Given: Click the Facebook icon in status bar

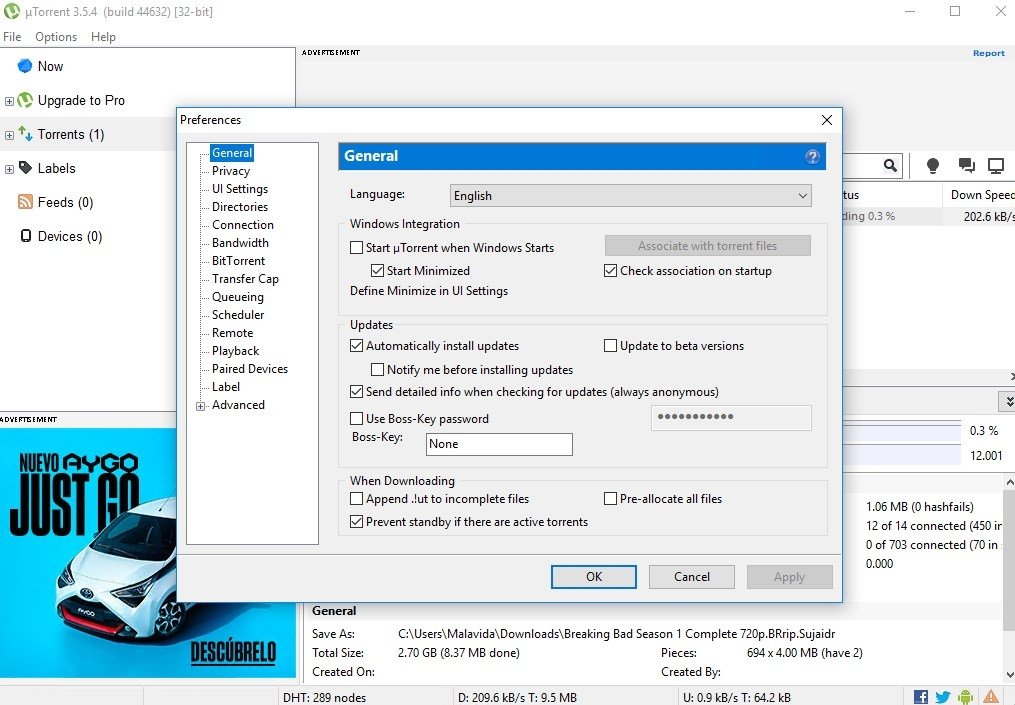Looking at the screenshot, I should (x=920, y=697).
